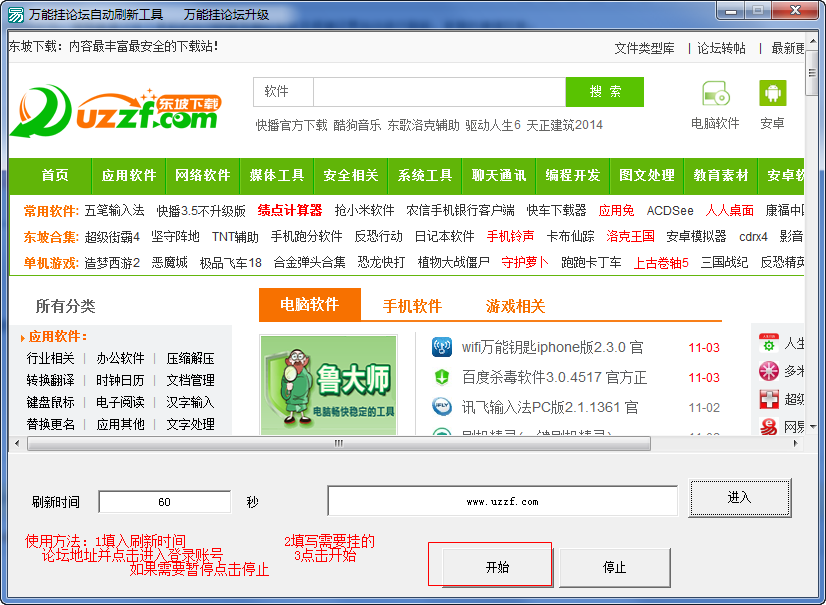This screenshot has height=605, width=826.
Task: Click the 百度杀毒软件 shield icon
Action: [441, 377]
